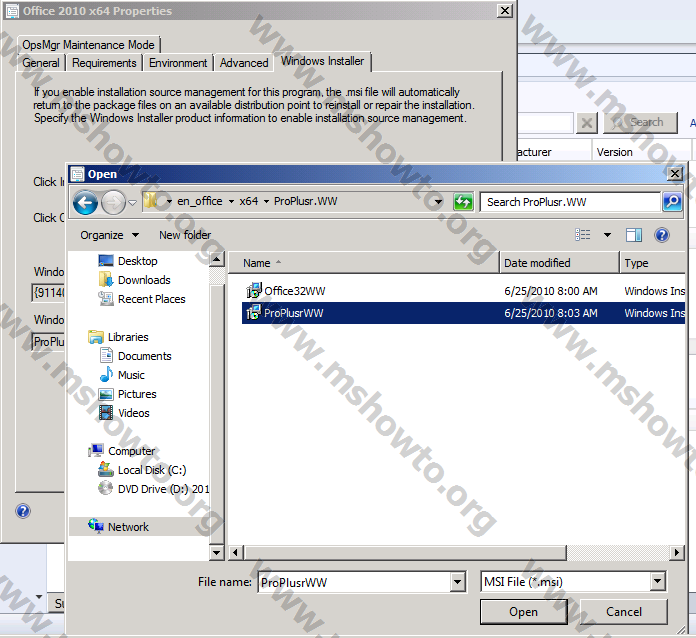696x638 pixels.
Task: Switch to Environment tab in Properties window
Action: click(178, 63)
